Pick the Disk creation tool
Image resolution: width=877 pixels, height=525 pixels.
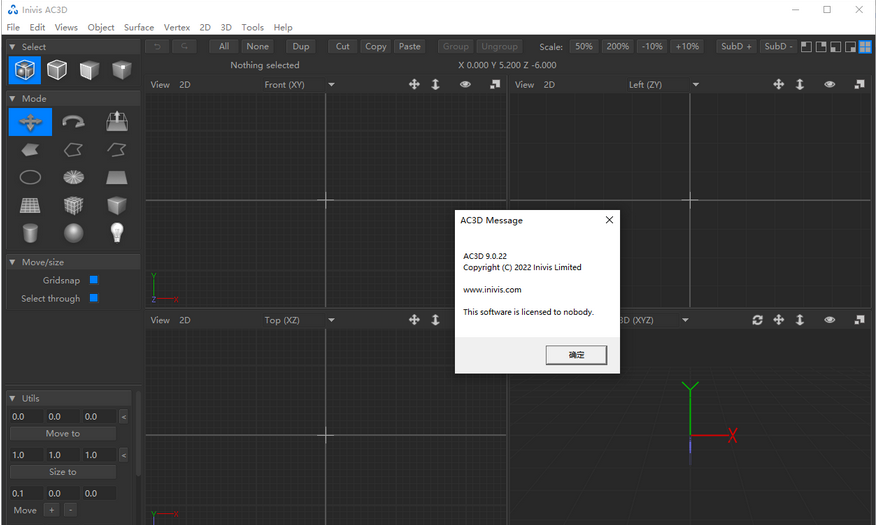click(73, 178)
